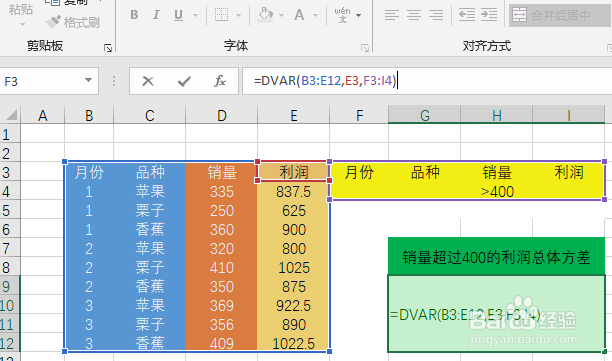Align text left
The height and width of the screenshot is (361, 612).
click(x=391, y=15)
